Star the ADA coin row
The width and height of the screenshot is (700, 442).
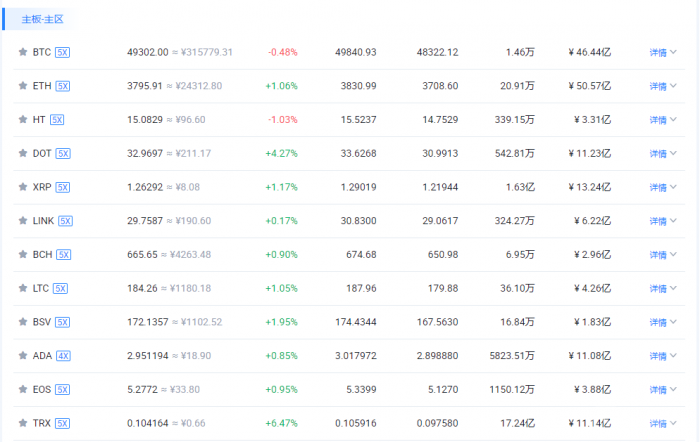(x=23, y=355)
